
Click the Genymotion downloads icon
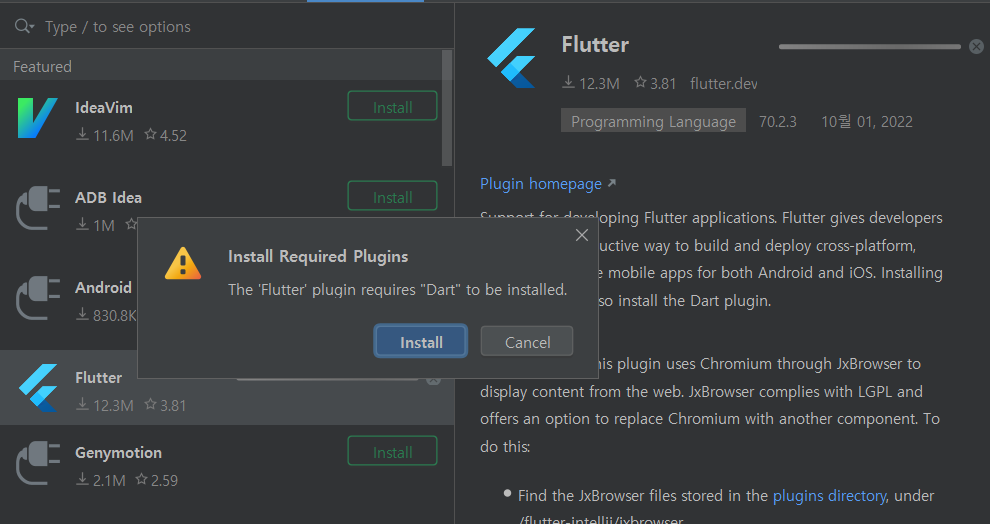point(82,479)
